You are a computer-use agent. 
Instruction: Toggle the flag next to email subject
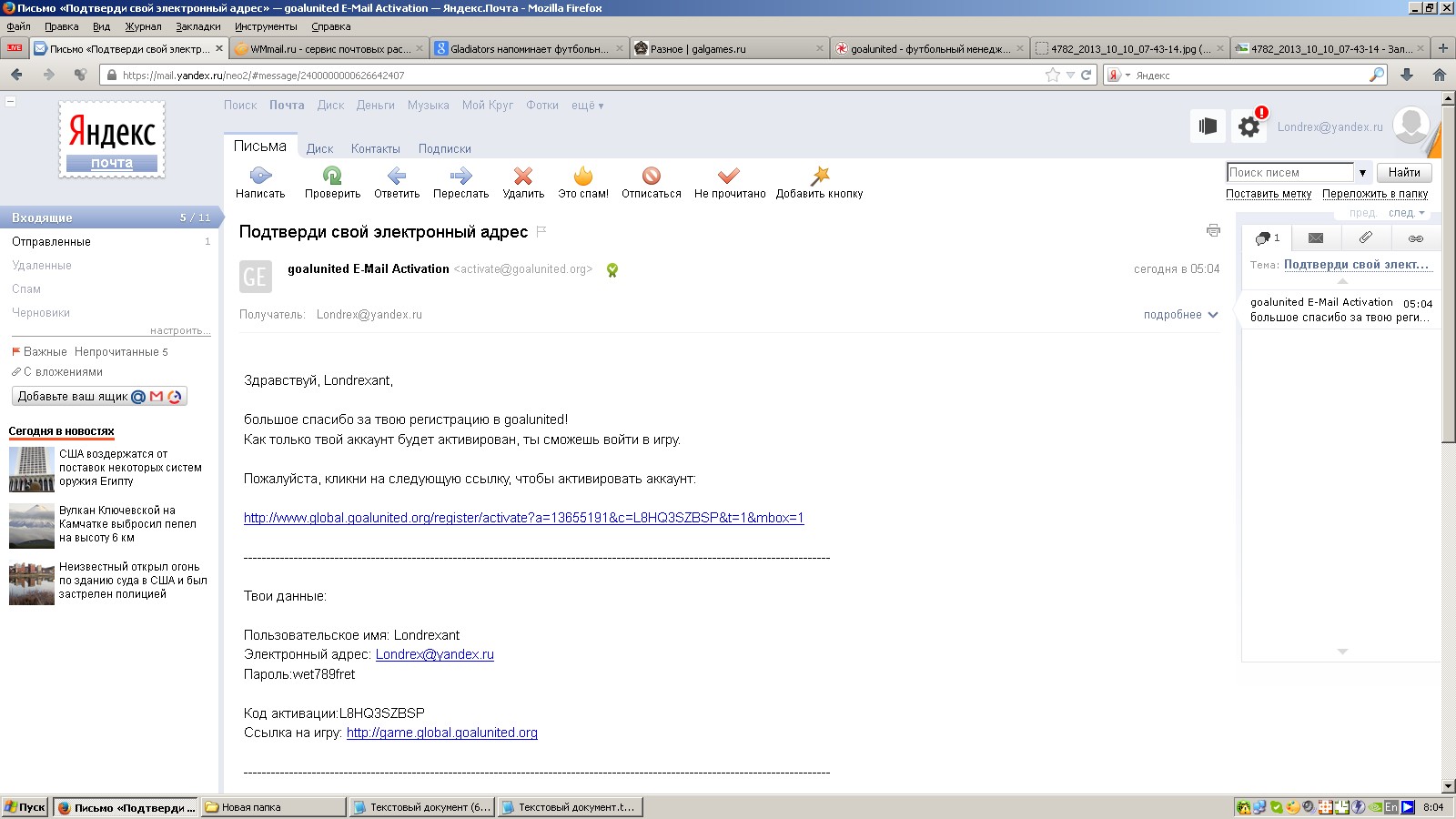(541, 231)
